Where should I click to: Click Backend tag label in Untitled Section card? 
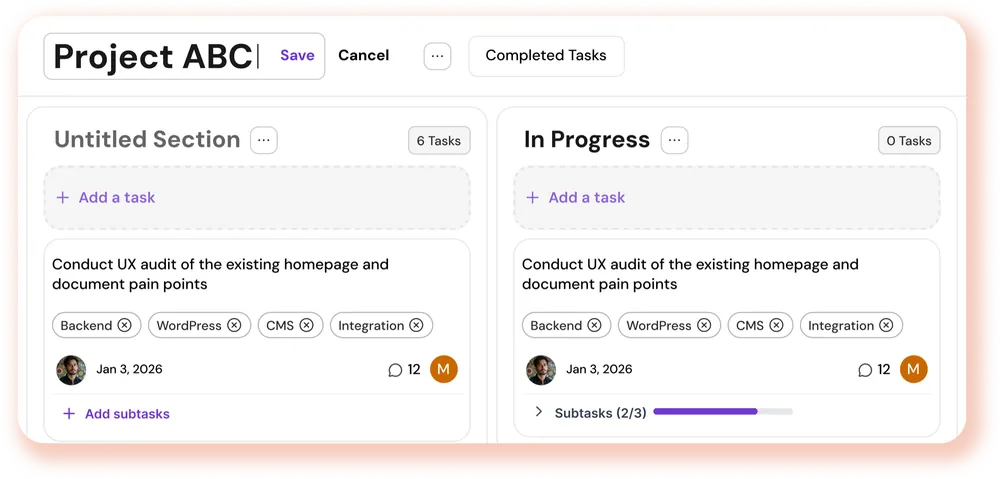[86, 325]
